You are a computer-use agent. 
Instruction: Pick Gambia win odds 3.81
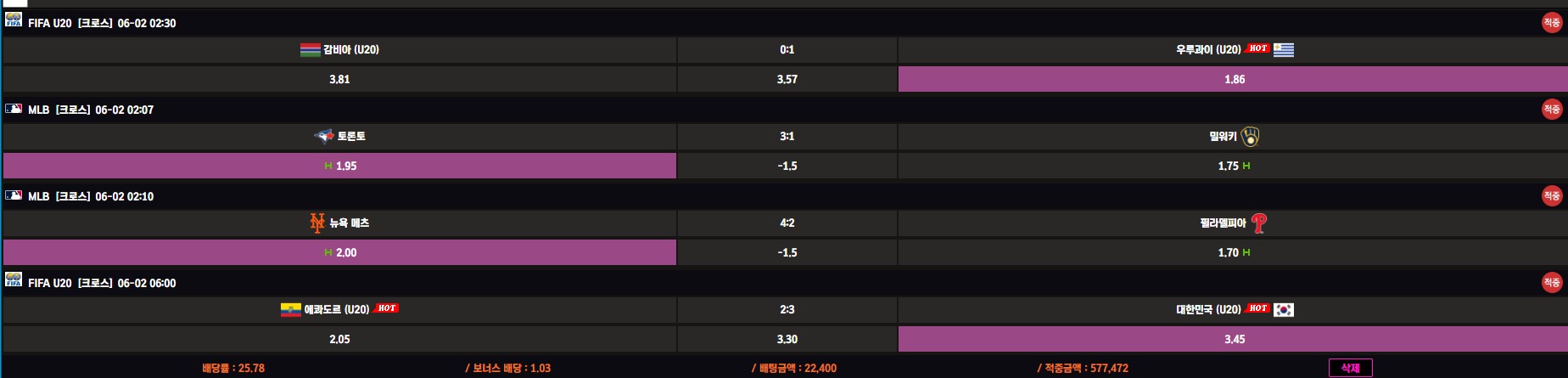tap(339, 79)
